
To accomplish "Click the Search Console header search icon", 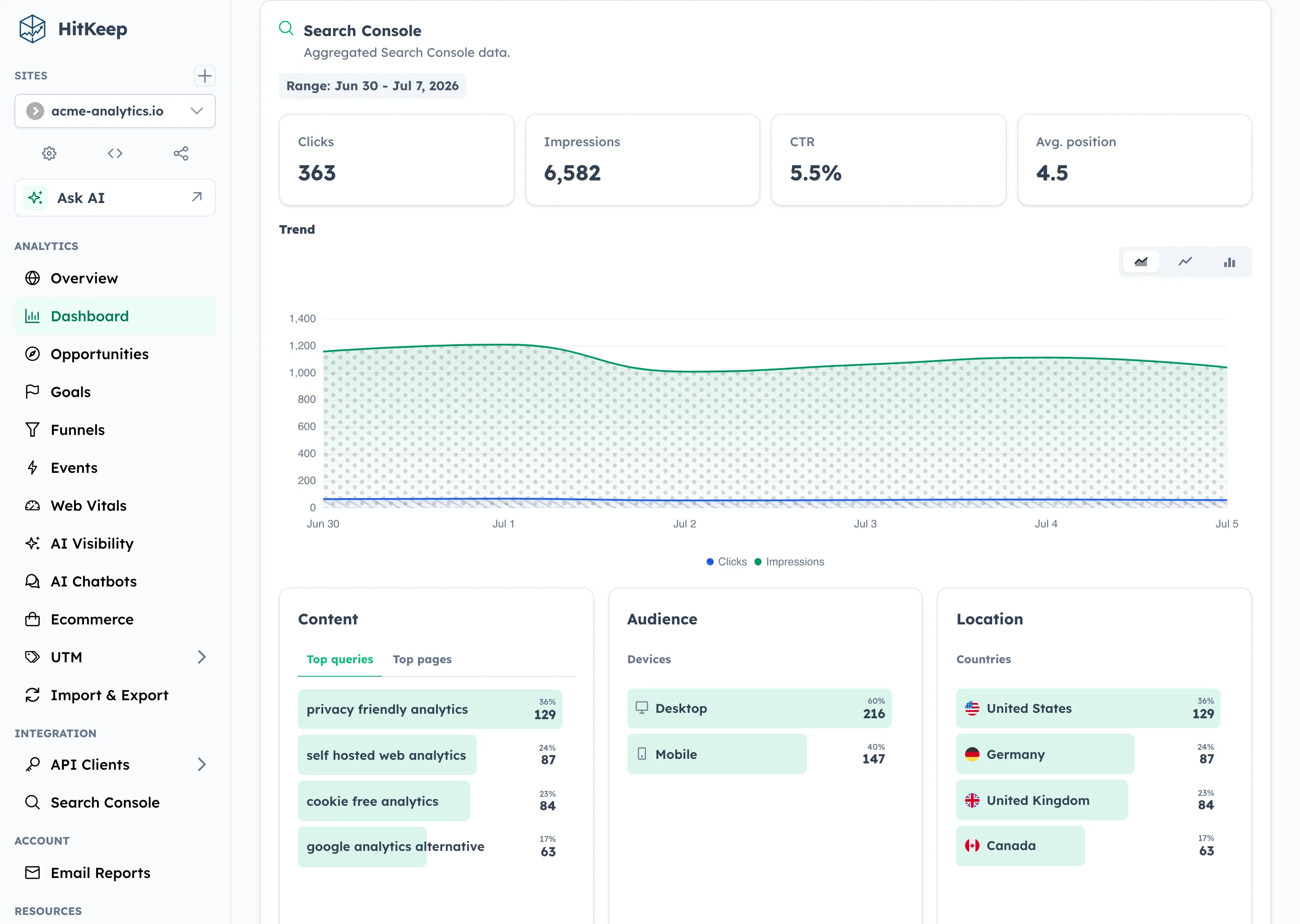I will pos(286,28).
